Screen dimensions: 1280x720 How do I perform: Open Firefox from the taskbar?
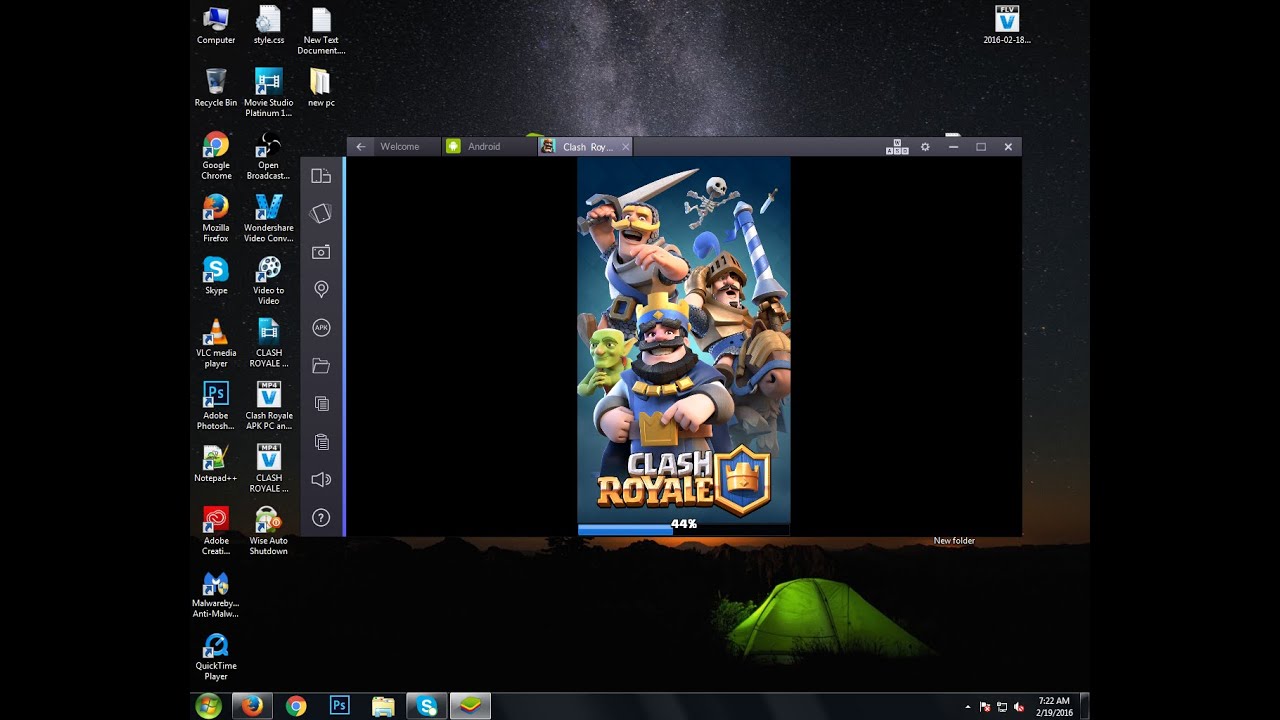tap(252, 706)
